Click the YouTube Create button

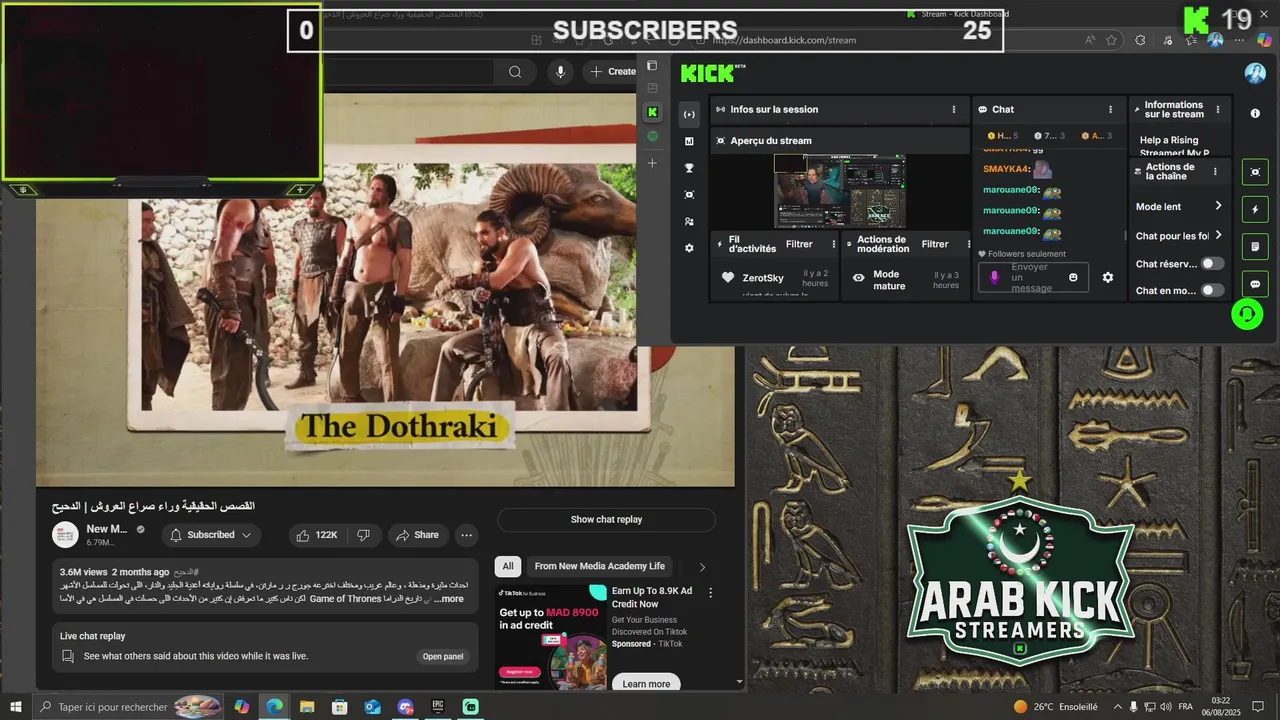(x=612, y=71)
